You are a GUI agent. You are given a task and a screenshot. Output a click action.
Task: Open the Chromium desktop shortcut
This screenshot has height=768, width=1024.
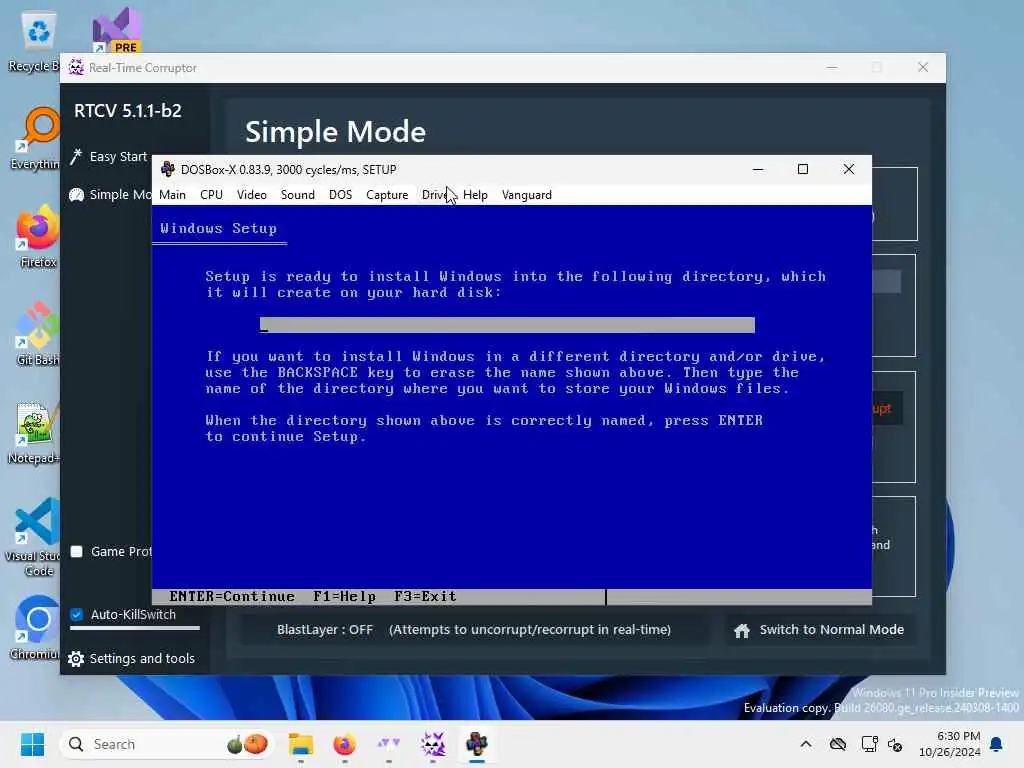[x=36, y=628]
